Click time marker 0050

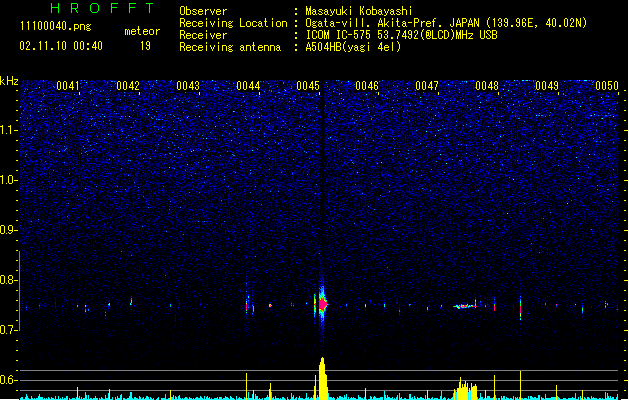[x=607, y=86]
